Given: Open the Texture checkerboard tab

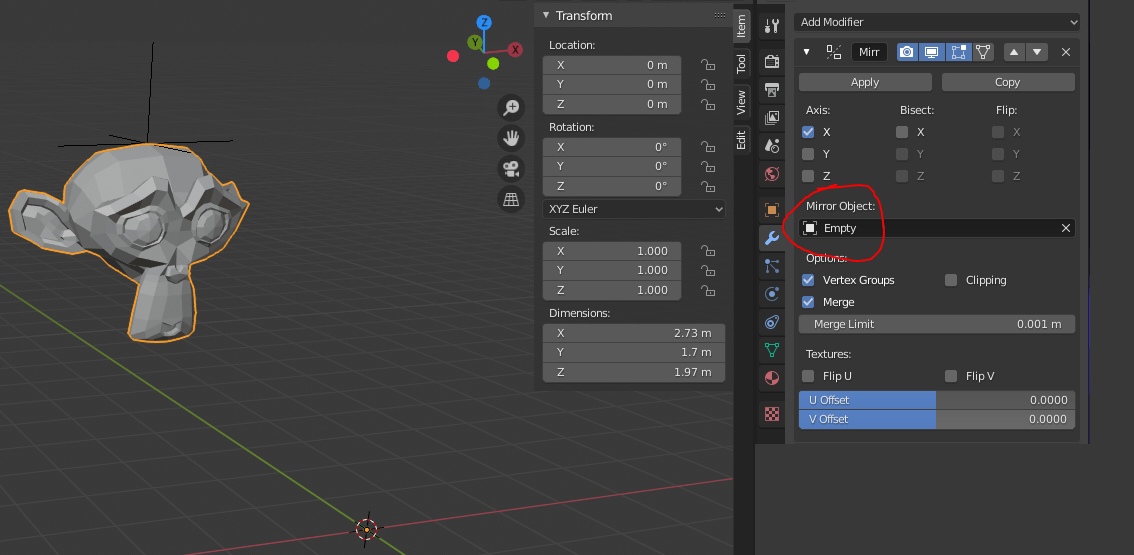Looking at the screenshot, I should coord(772,414).
